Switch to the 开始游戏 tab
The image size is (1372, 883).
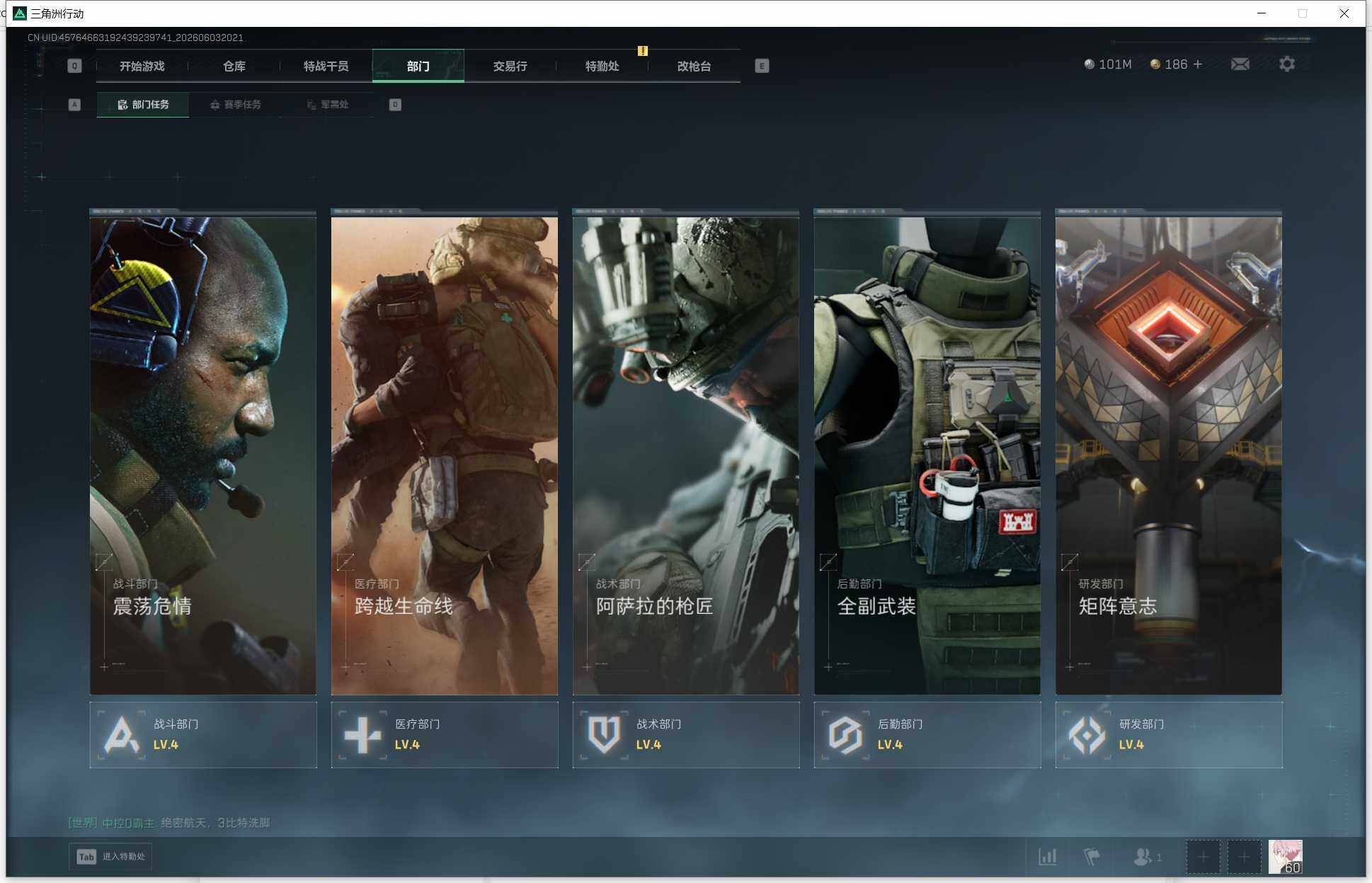click(142, 66)
